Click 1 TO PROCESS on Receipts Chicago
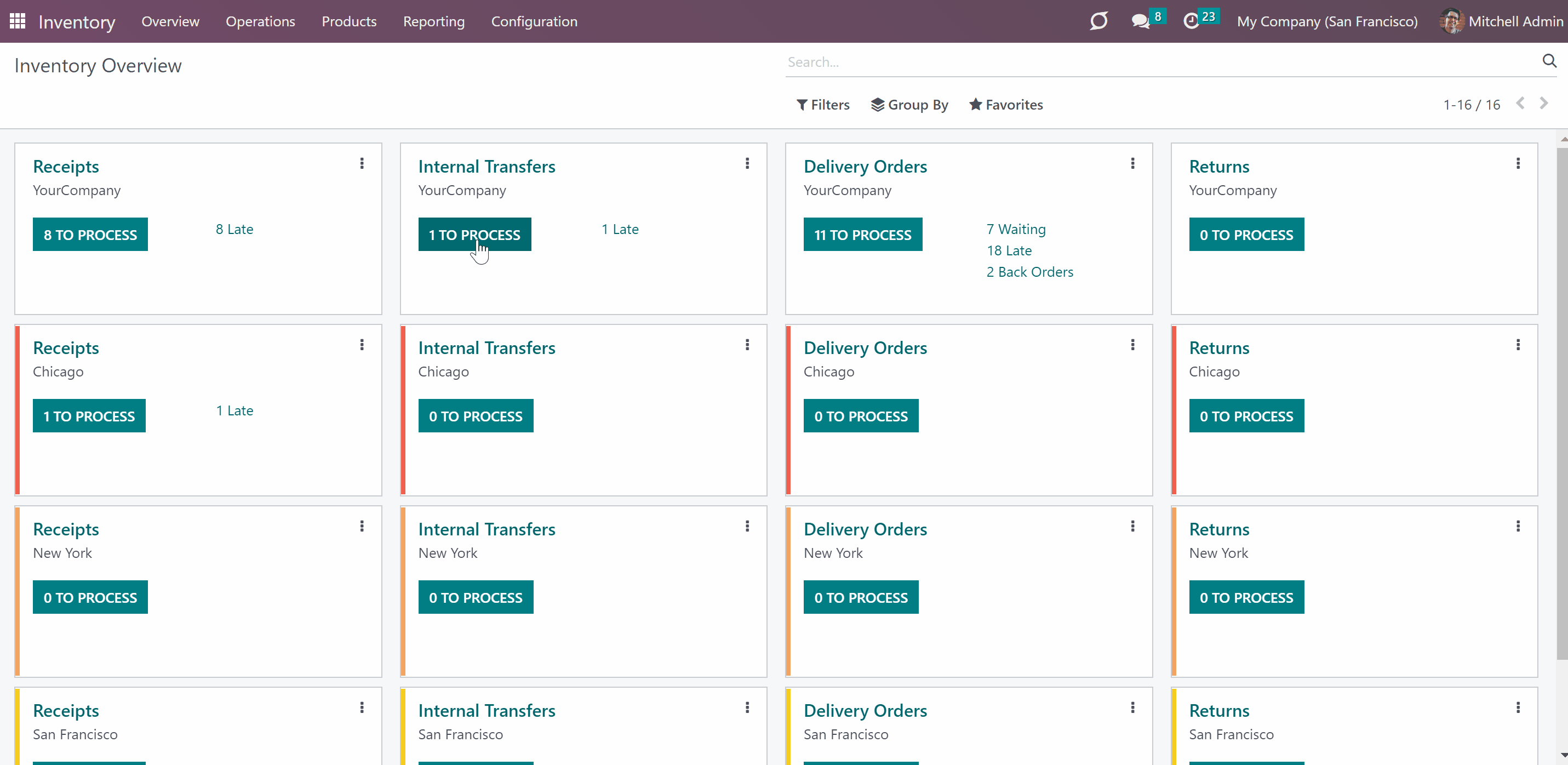 point(89,416)
